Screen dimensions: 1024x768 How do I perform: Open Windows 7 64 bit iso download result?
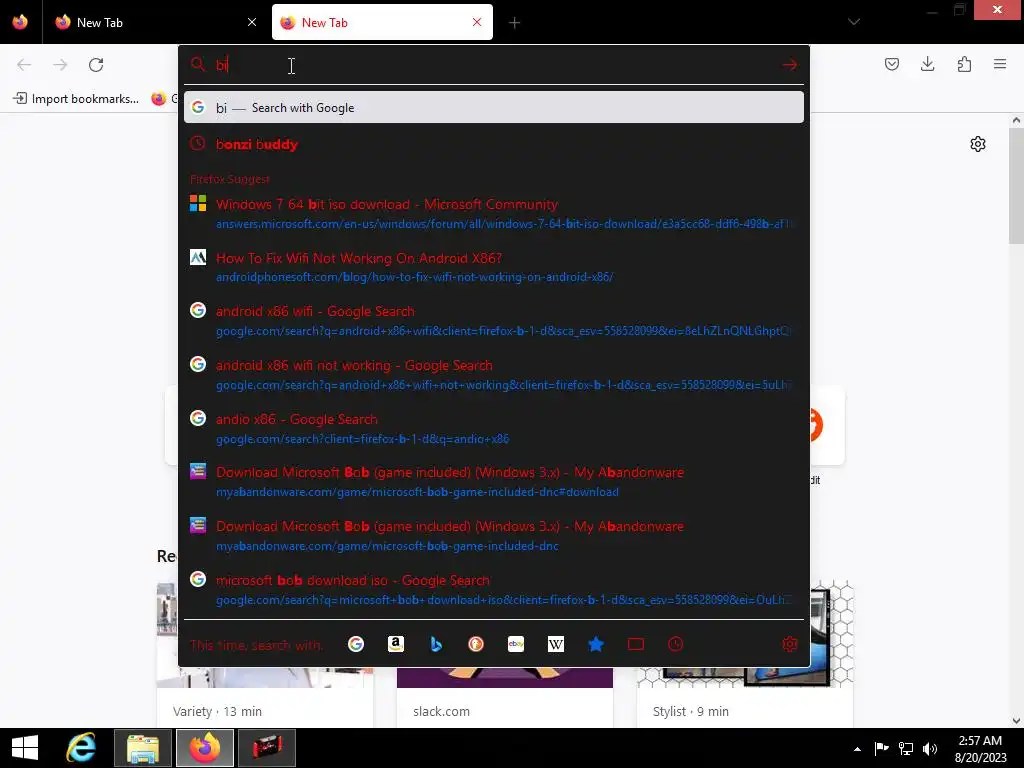pos(494,214)
